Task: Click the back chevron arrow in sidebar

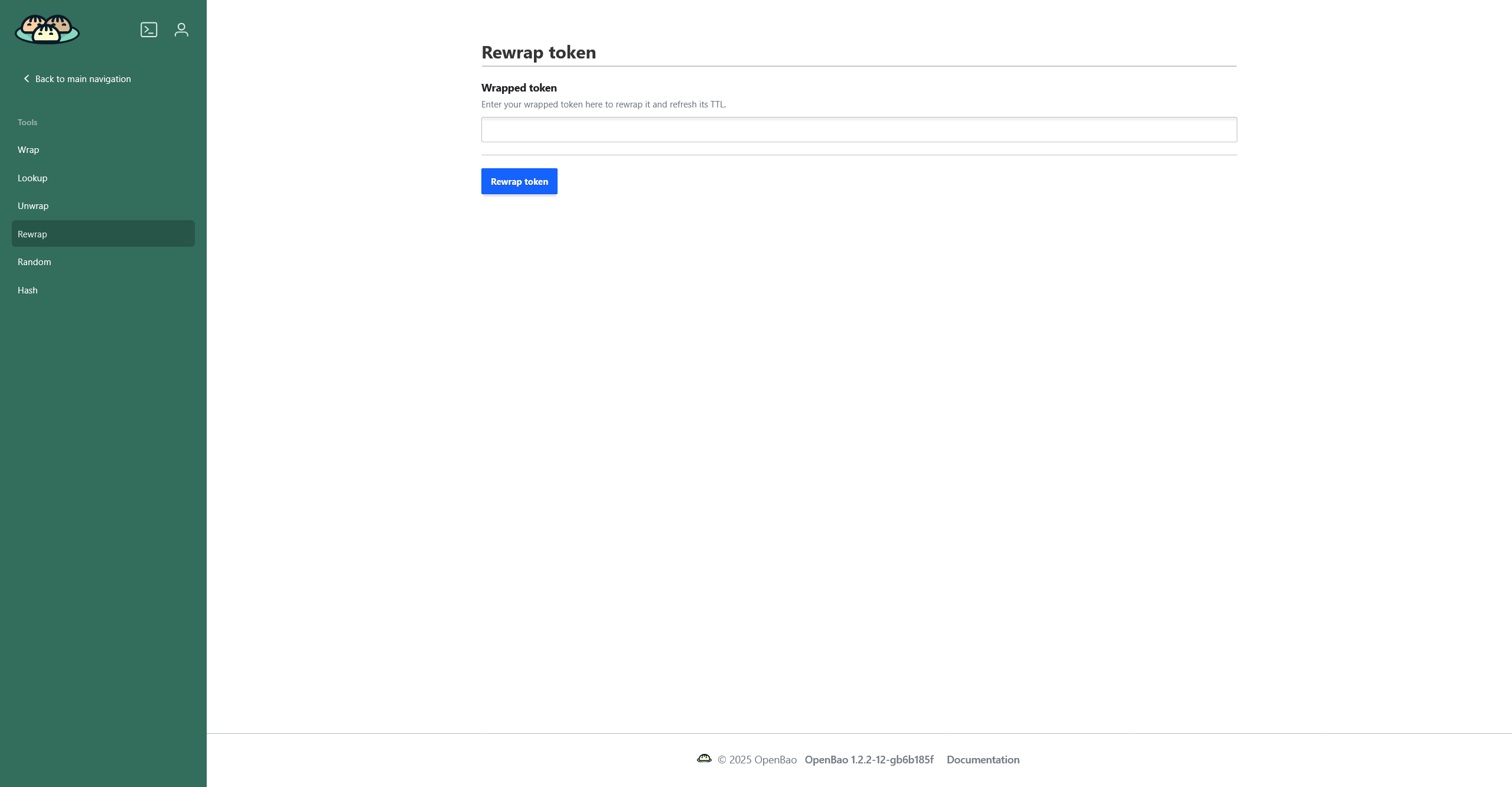Action: click(x=26, y=79)
